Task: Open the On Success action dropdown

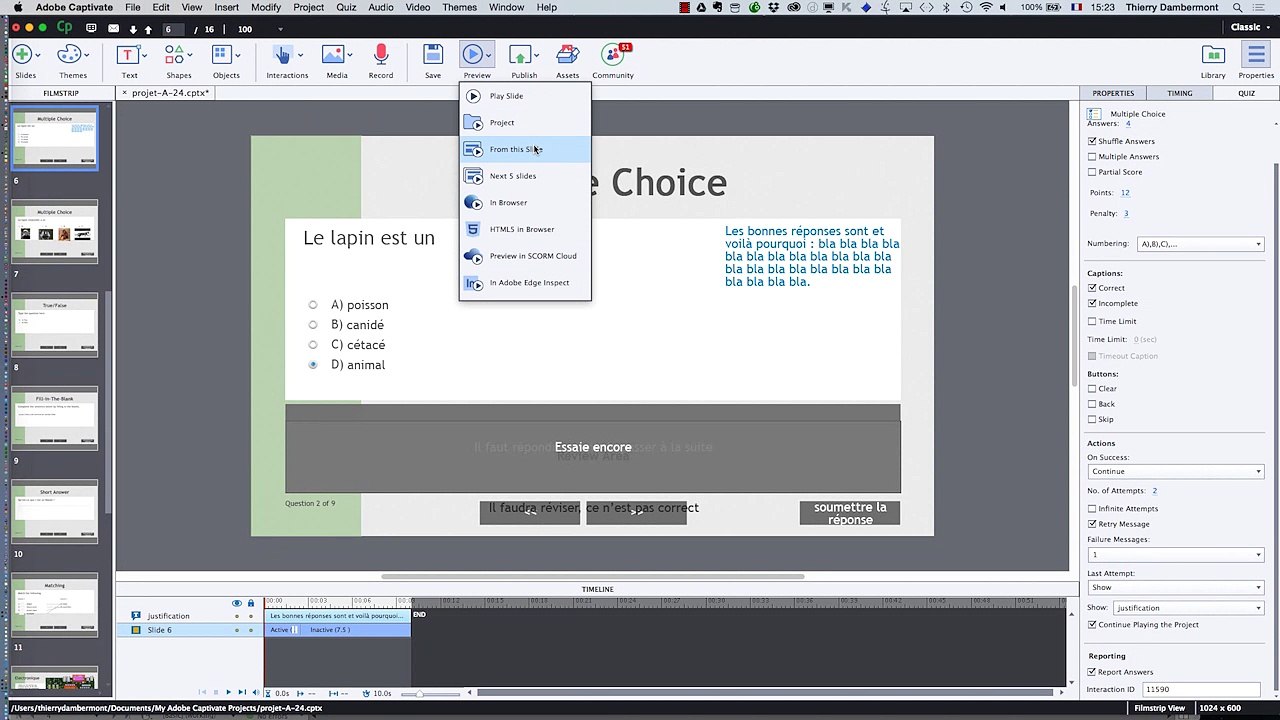Action: pyautogui.click(x=1176, y=471)
